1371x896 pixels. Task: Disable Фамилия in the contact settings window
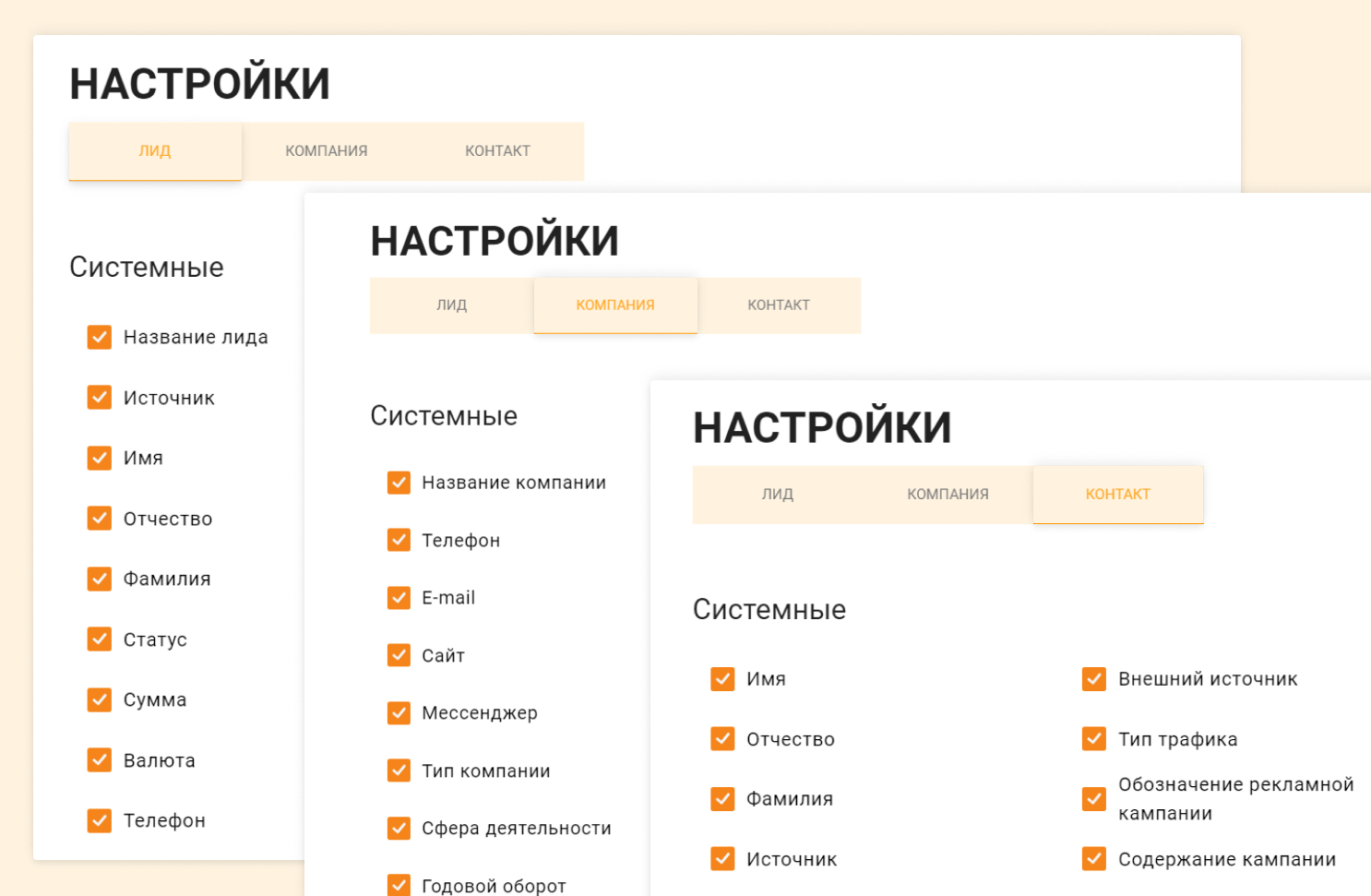(x=723, y=799)
